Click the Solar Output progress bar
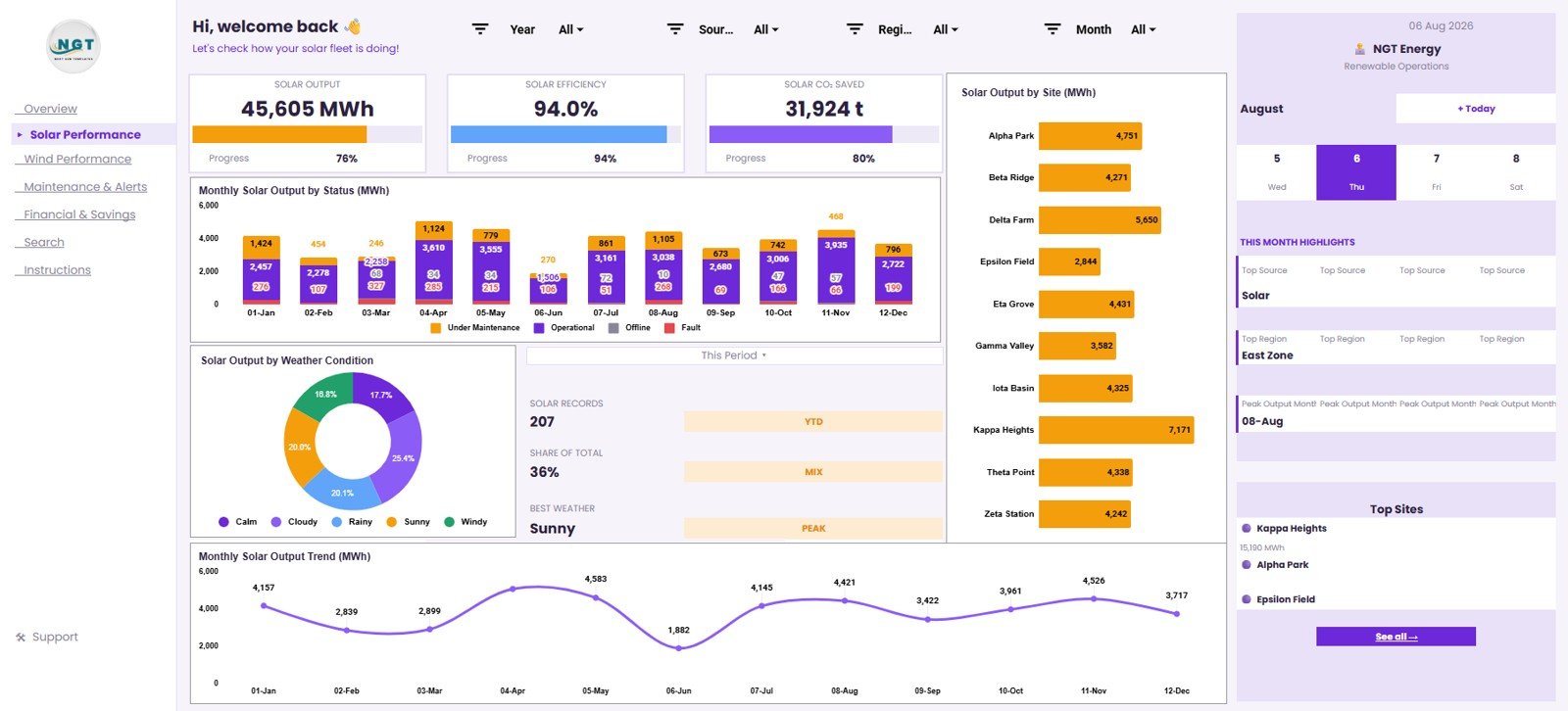 [x=308, y=134]
